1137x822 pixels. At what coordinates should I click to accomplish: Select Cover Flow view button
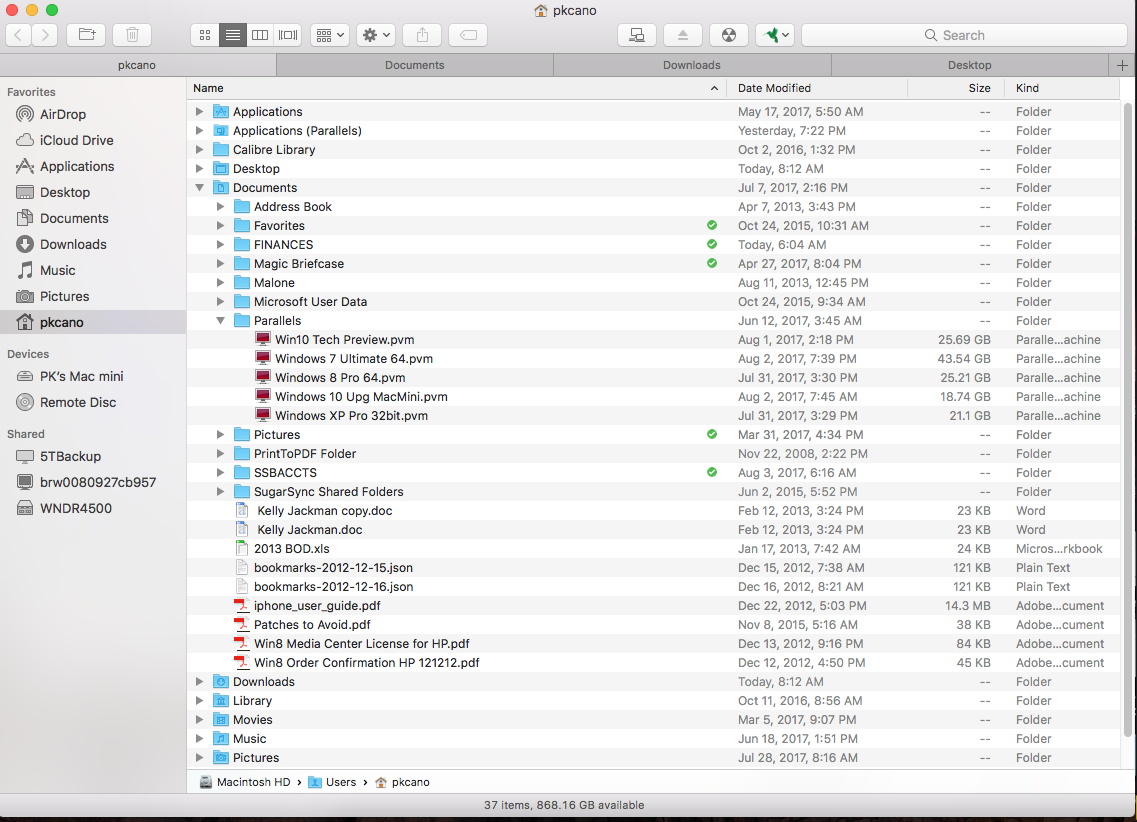tap(288, 35)
